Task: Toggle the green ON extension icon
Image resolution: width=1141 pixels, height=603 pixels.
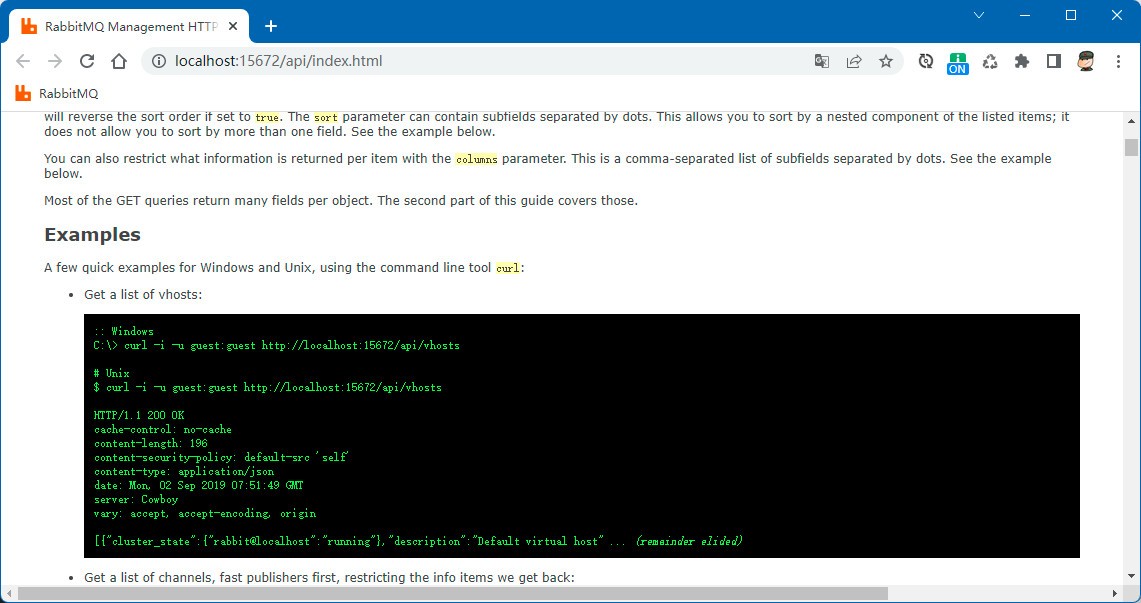Action: click(x=958, y=63)
